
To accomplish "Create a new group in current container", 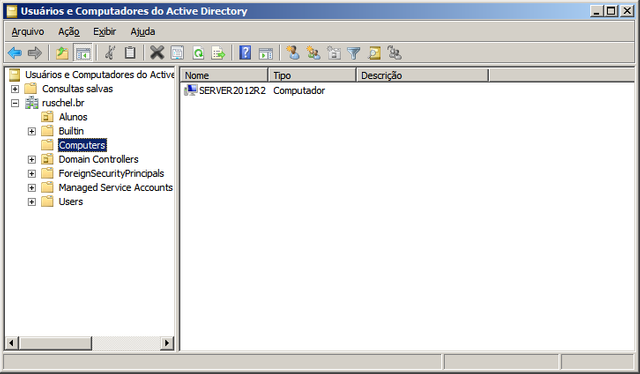I will (313, 53).
